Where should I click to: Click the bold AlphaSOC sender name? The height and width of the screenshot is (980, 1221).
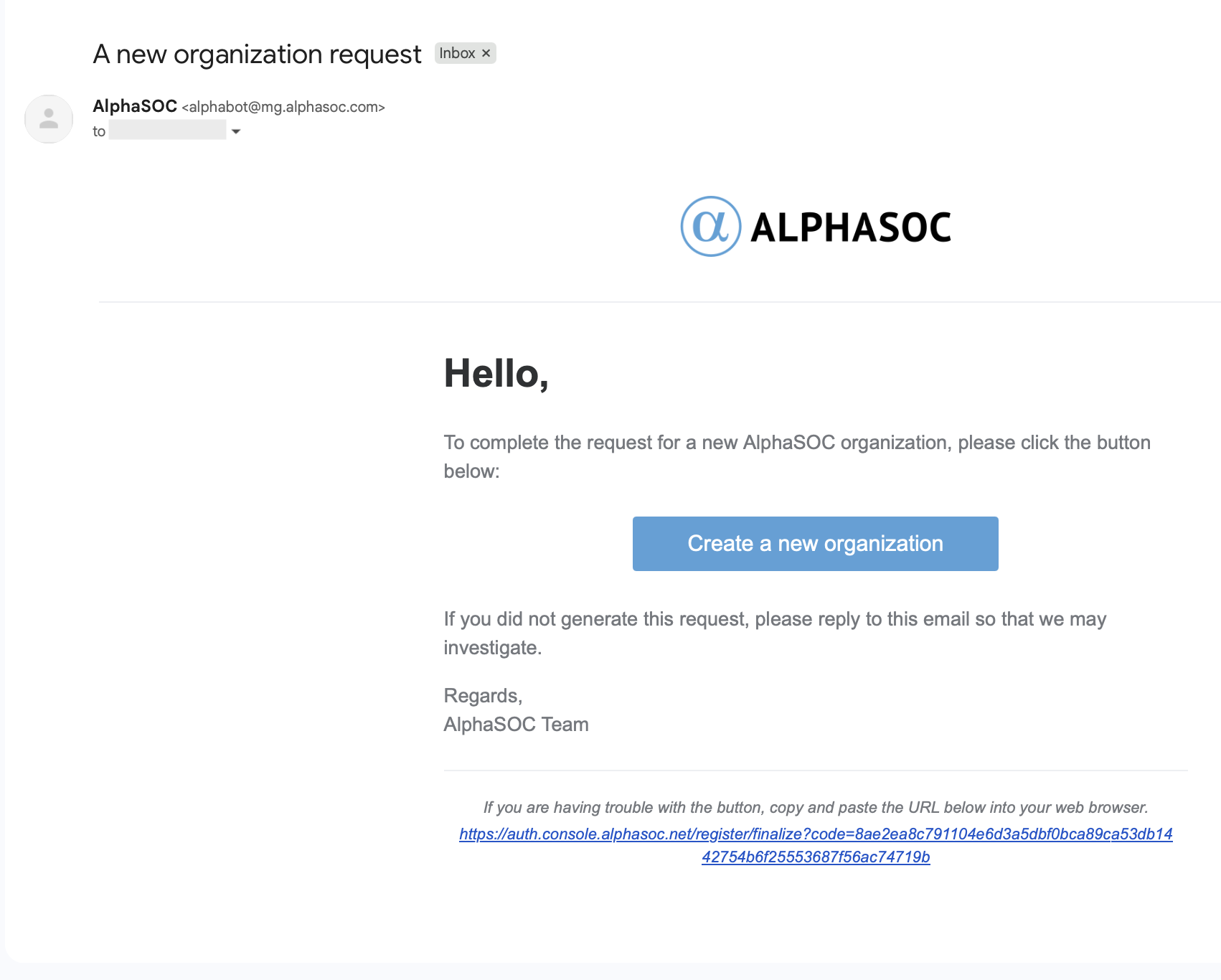tap(135, 106)
